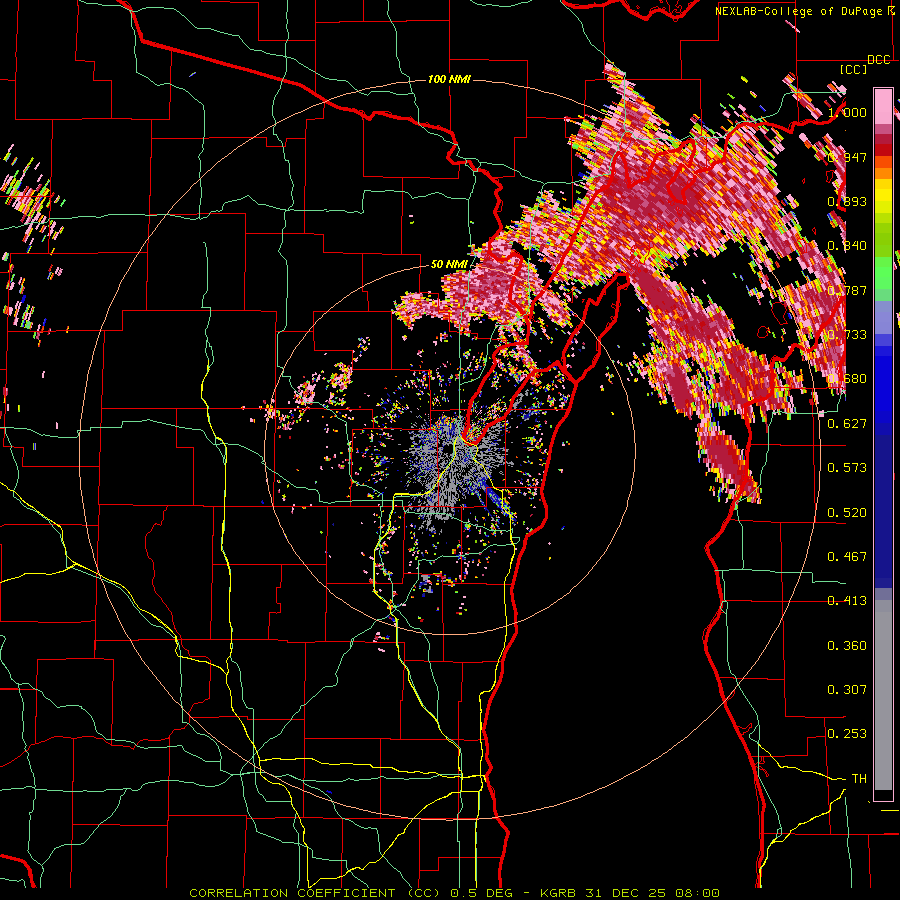Select the NEXLAB-College of DuPage title text
Screen dimensions: 900x900
[798, 11]
